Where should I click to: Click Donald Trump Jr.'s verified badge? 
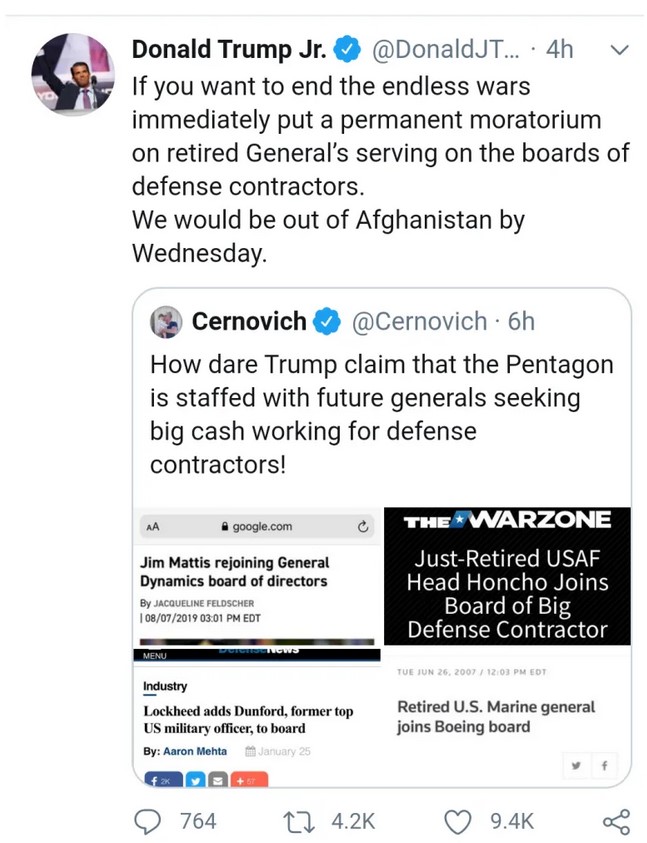[x=347, y=49]
